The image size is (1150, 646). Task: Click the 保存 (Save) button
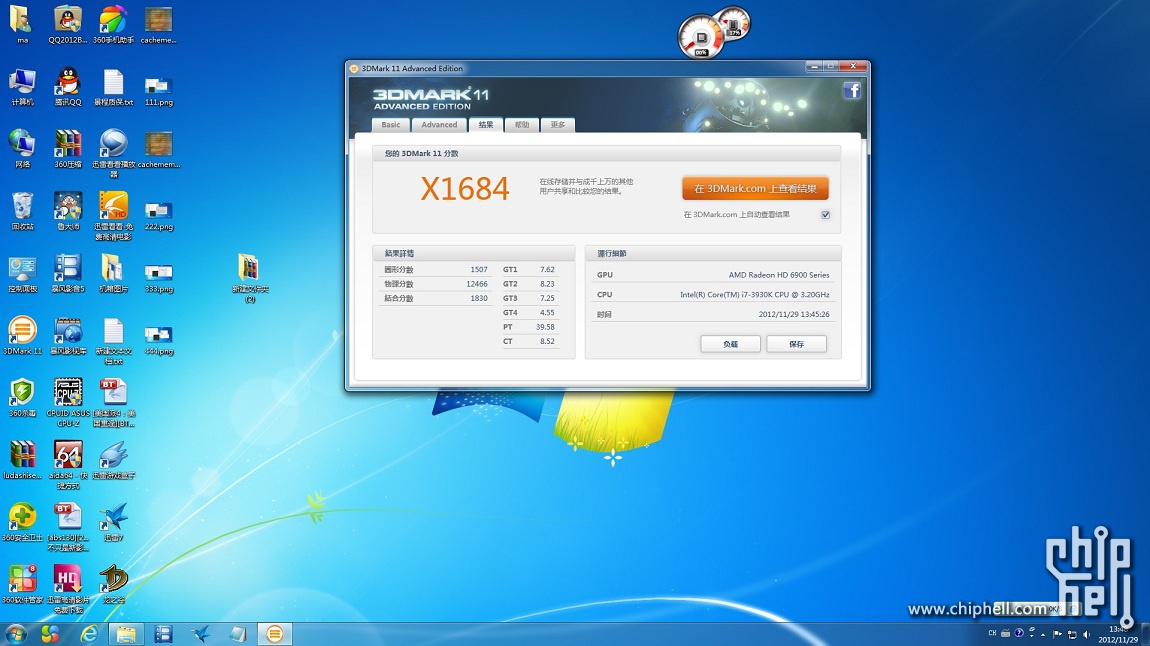pyautogui.click(x=796, y=344)
